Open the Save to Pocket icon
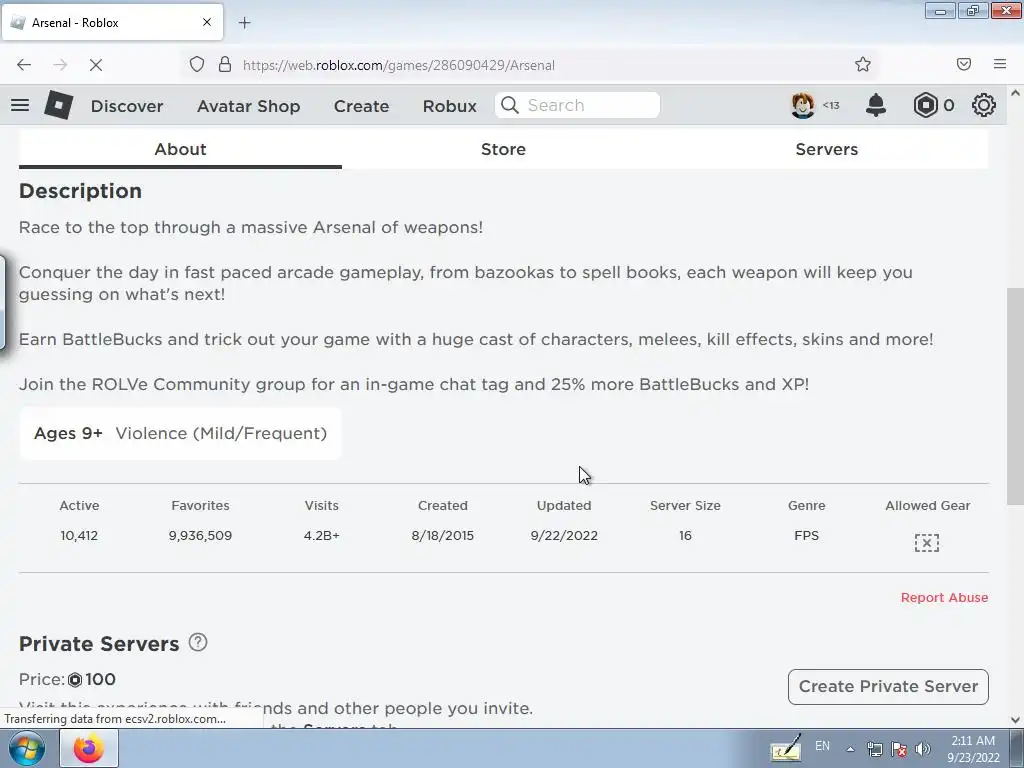This screenshot has height=768, width=1024. click(x=963, y=64)
